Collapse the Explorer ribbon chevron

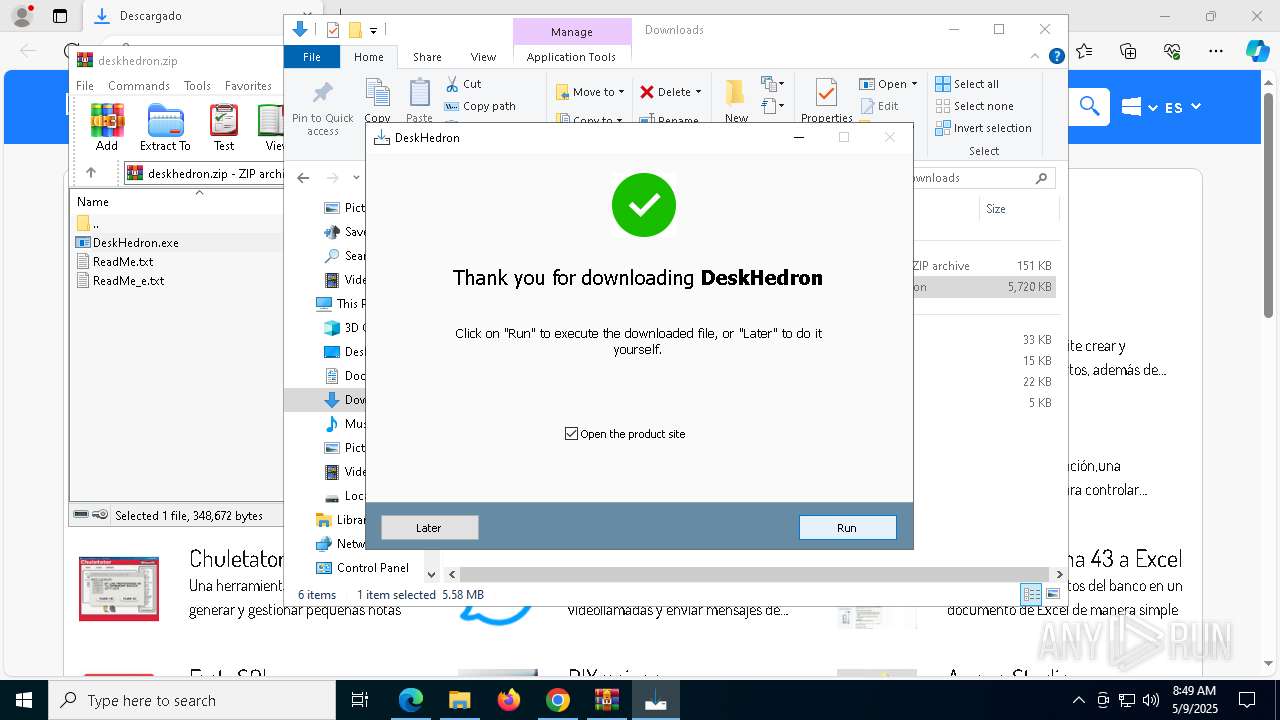(1036, 57)
